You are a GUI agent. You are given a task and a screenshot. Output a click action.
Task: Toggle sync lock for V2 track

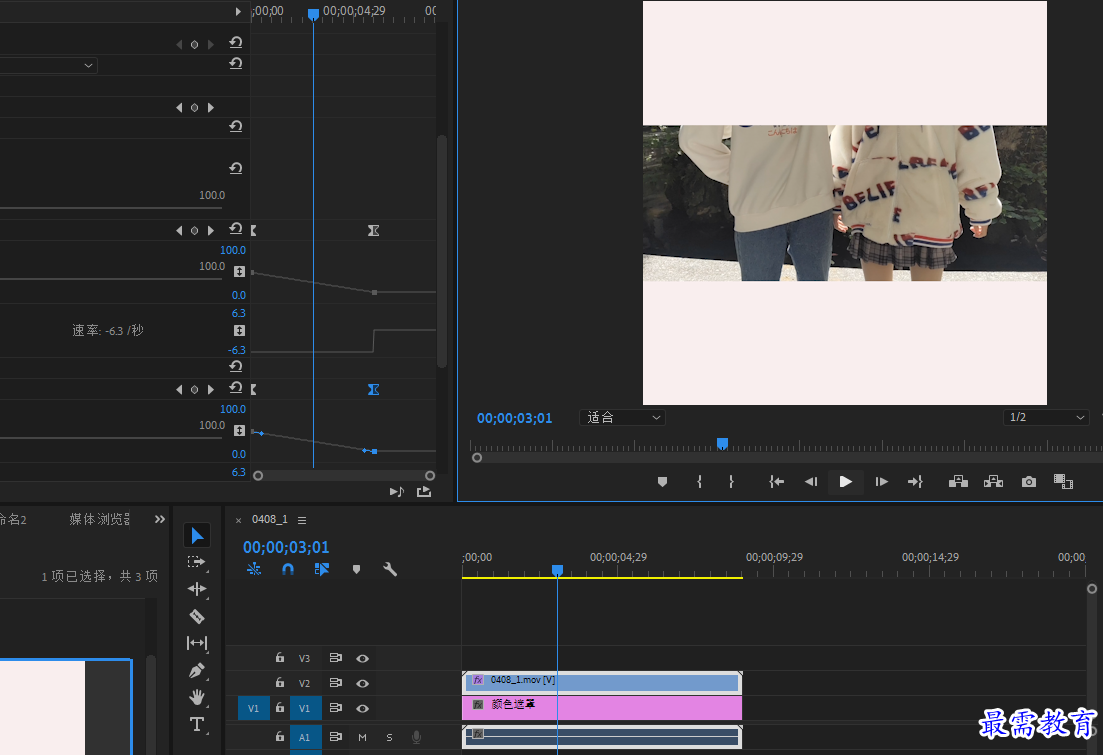click(336, 683)
